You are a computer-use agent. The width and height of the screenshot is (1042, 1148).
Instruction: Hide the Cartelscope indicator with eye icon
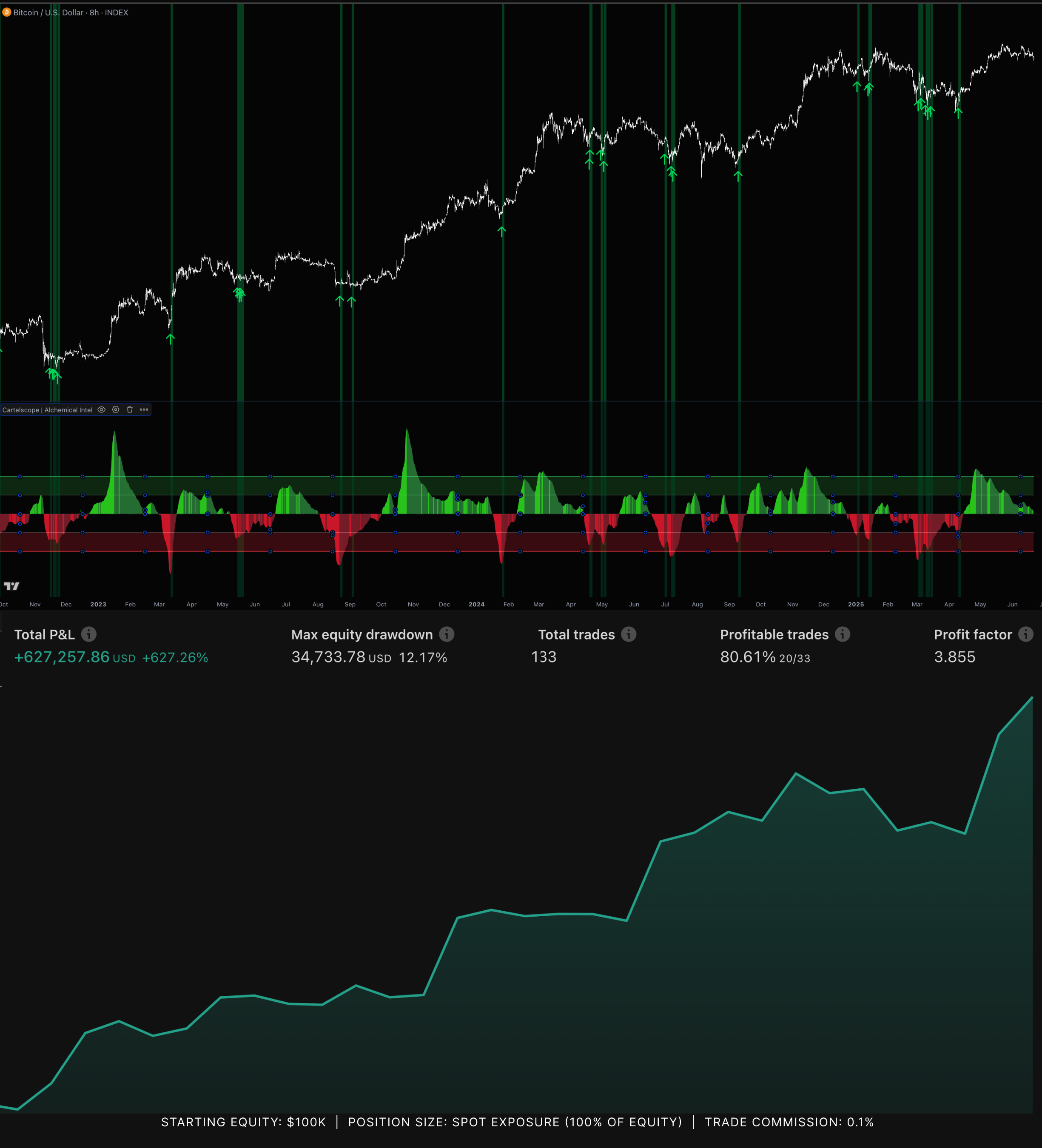pos(101,409)
